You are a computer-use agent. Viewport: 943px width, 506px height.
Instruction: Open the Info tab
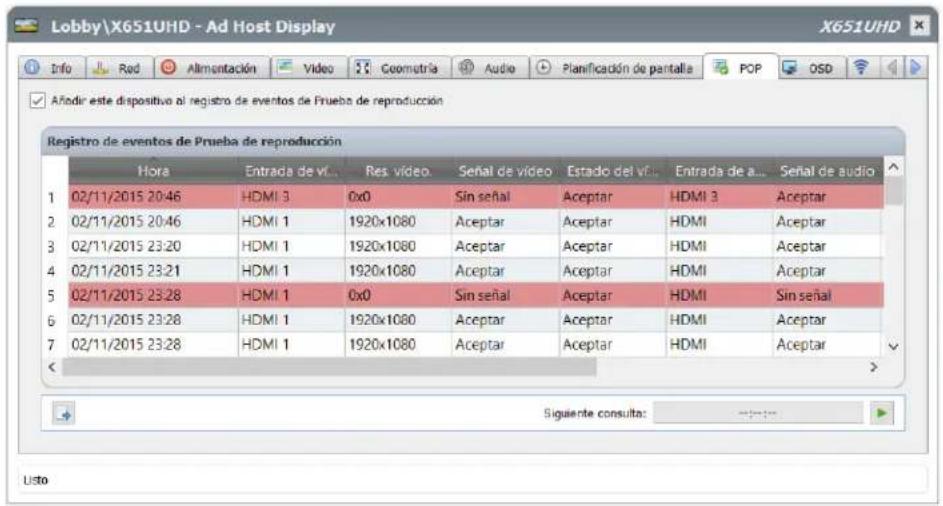pyautogui.click(x=51, y=68)
